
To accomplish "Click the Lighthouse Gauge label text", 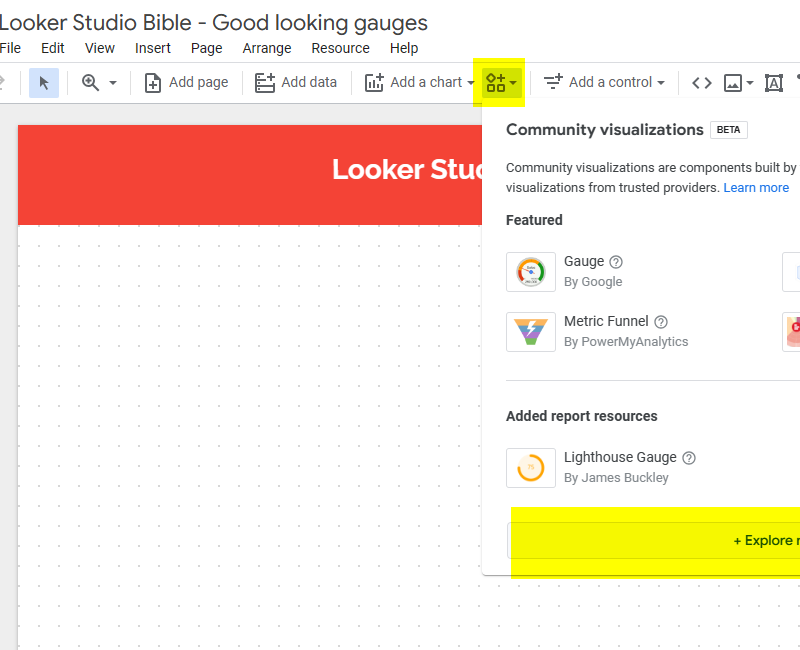I will click(620, 457).
